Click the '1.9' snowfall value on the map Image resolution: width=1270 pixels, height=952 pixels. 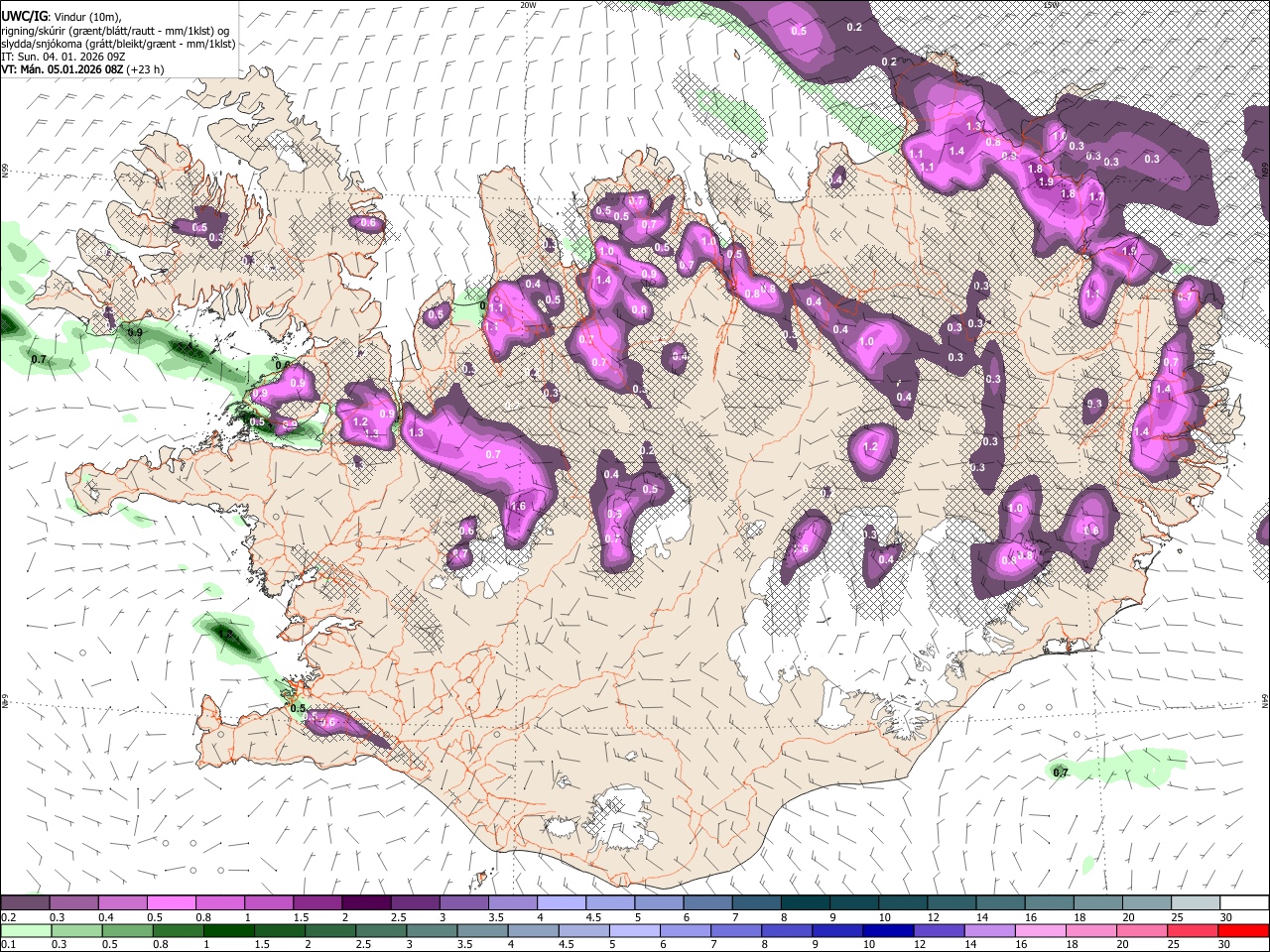pyautogui.click(x=1046, y=181)
